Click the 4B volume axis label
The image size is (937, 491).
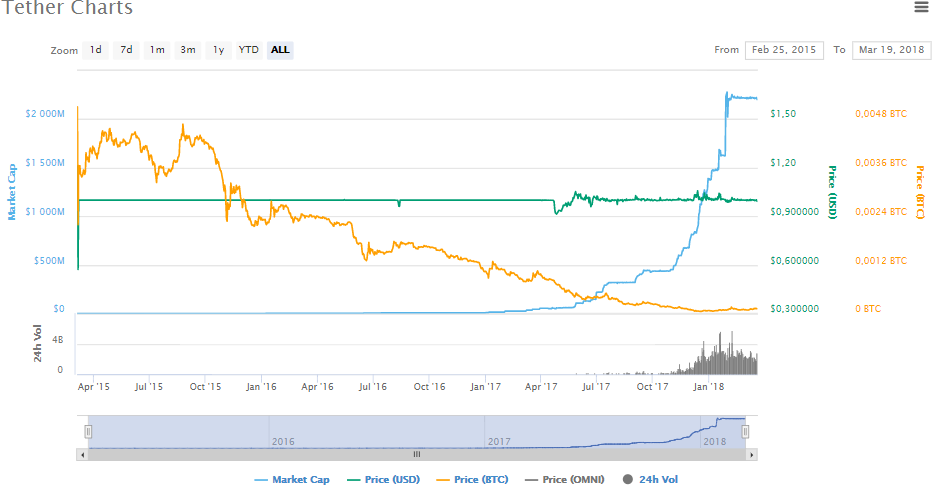tap(57, 340)
